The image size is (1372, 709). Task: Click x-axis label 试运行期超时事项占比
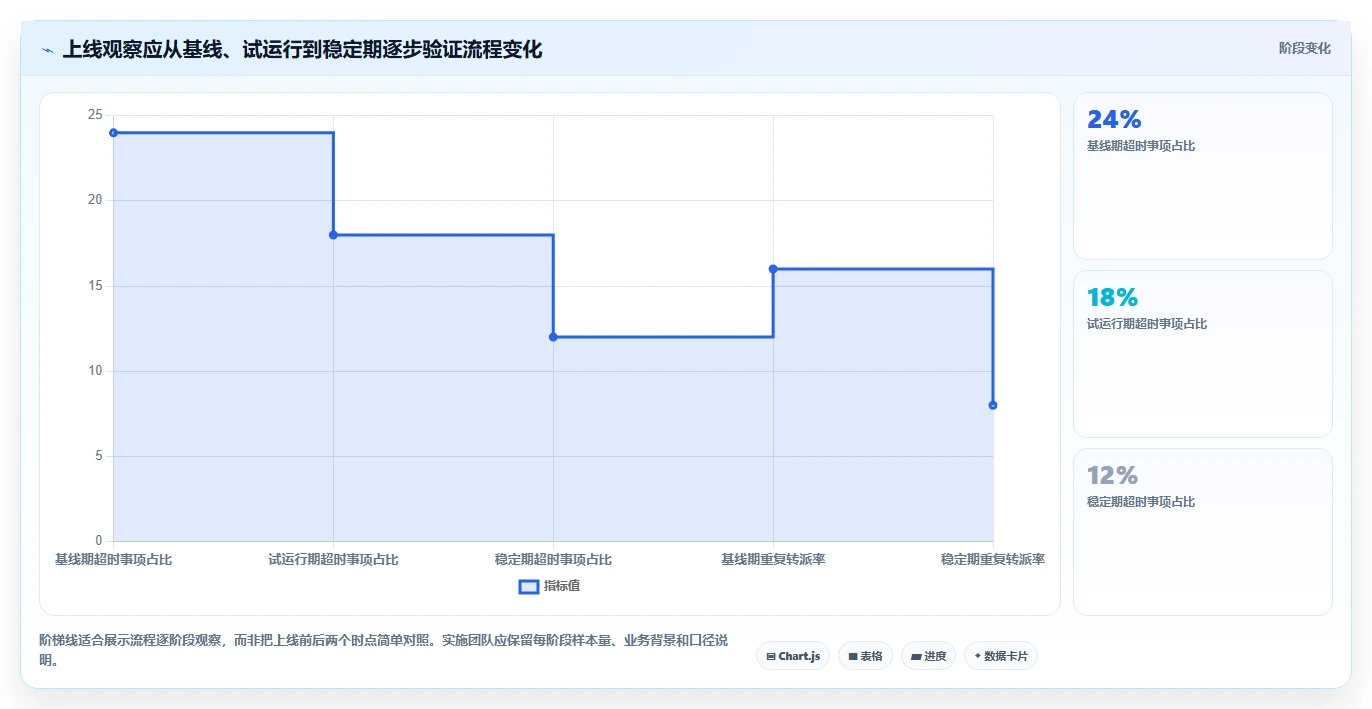(333, 560)
